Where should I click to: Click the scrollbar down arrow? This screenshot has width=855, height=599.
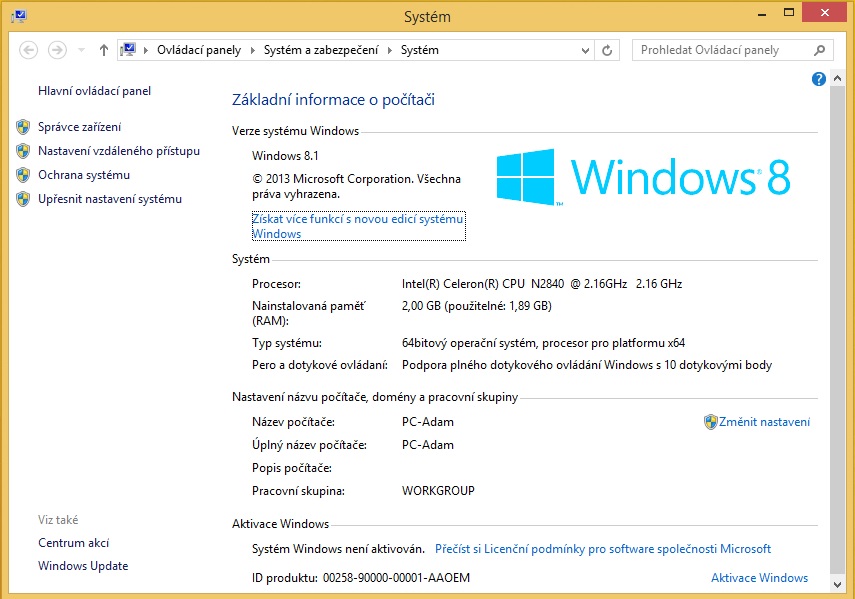(838, 585)
